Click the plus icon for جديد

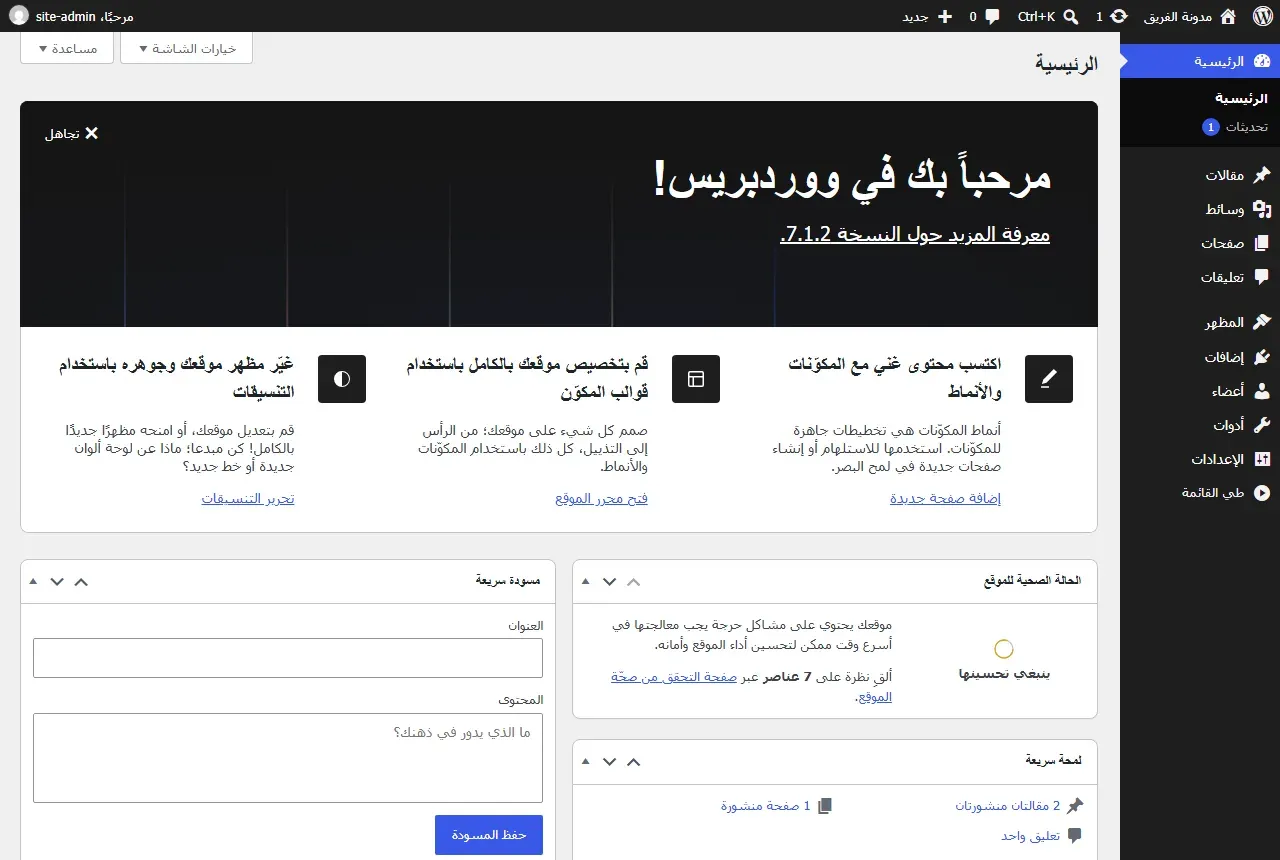coord(944,16)
